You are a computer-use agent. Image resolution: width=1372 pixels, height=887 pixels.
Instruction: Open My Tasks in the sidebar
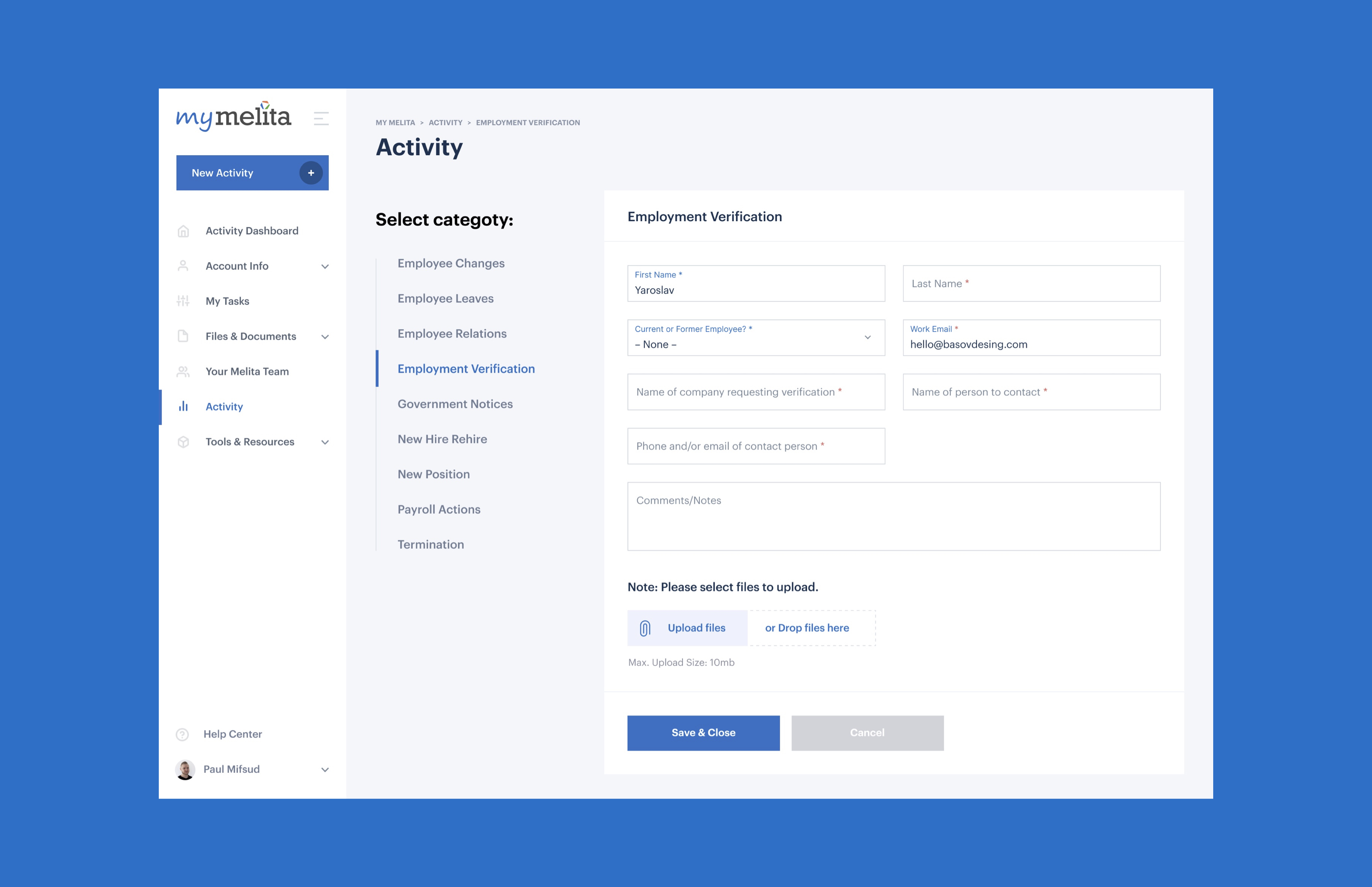point(227,301)
